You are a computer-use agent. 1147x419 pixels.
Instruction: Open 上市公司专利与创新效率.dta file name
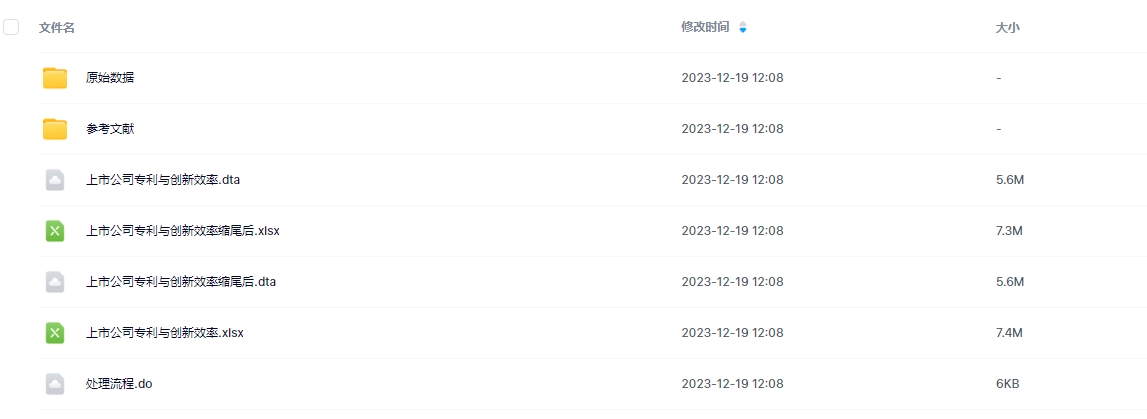pyautogui.click(x=163, y=180)
